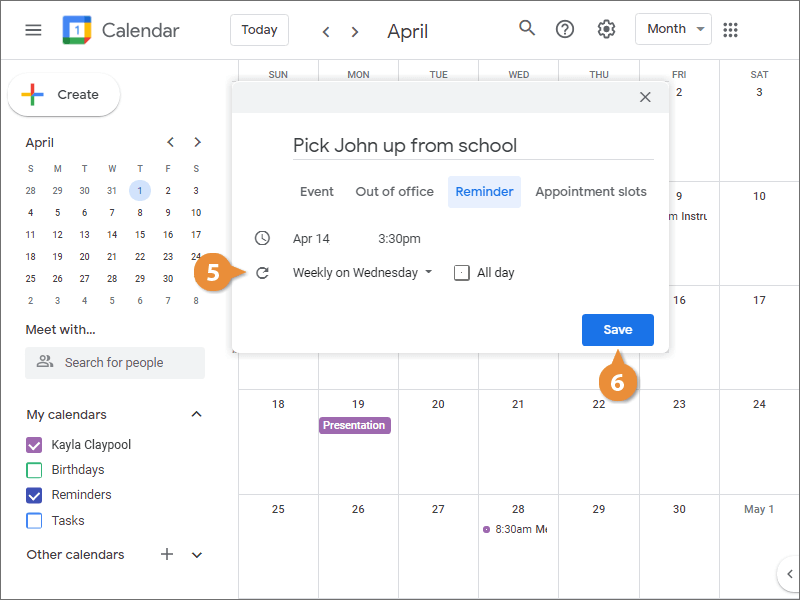
Task: Close the reminder dialog
Action: [x=645, y=97]
